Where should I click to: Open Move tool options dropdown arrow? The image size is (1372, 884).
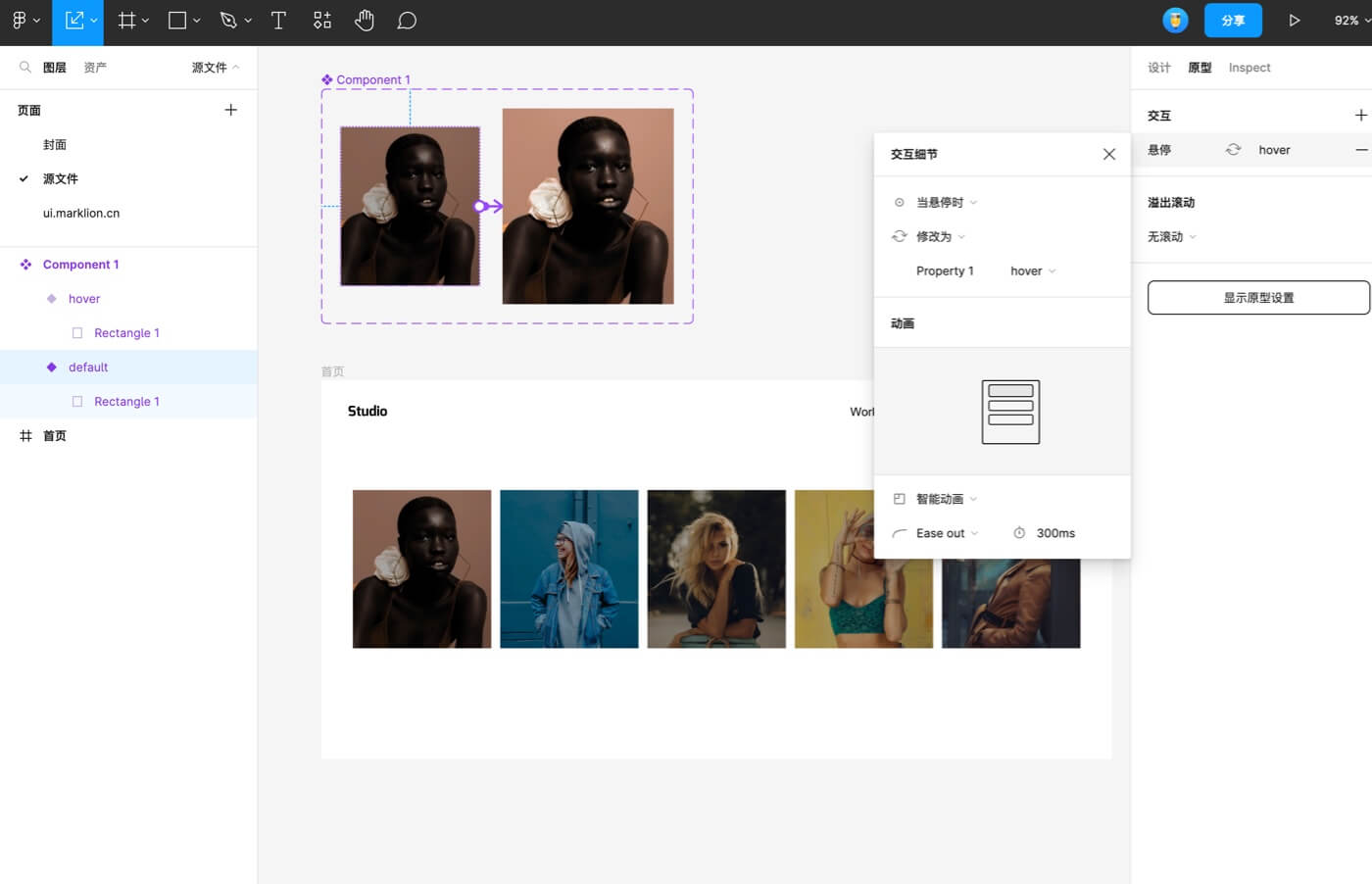pyautogui.click(x=94, y=21)
